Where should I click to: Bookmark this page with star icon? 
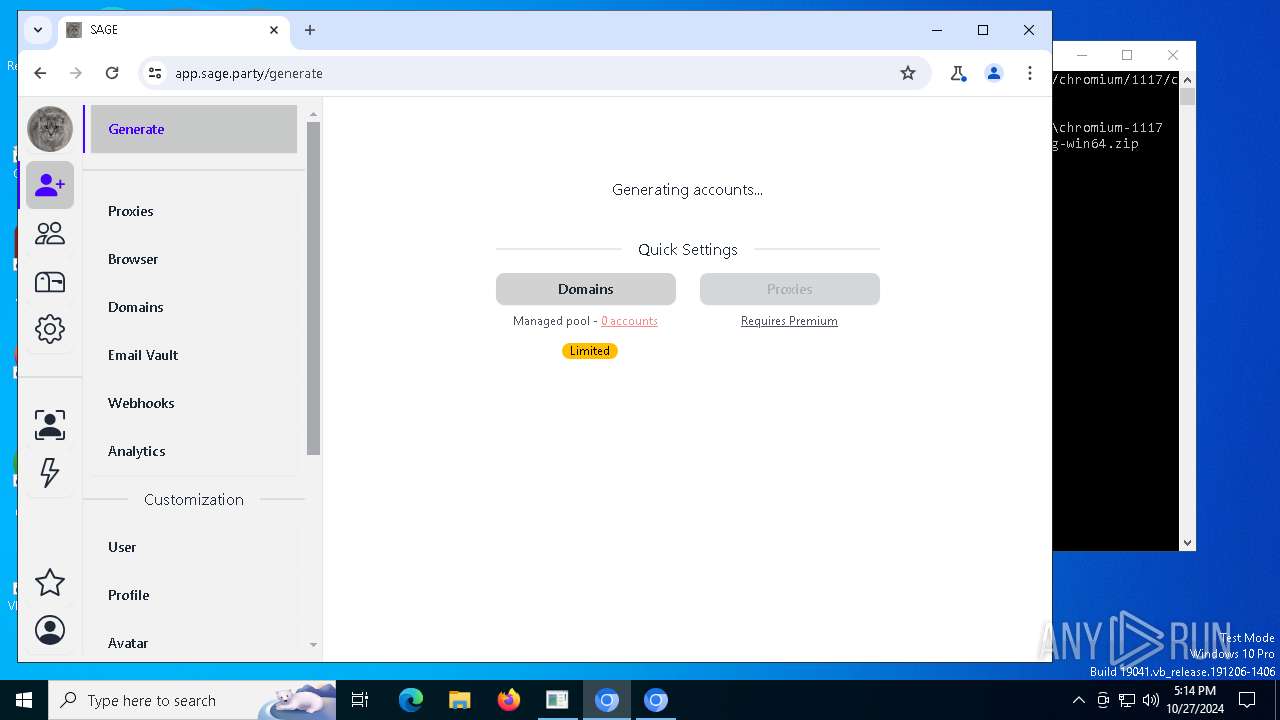(908, 73)
